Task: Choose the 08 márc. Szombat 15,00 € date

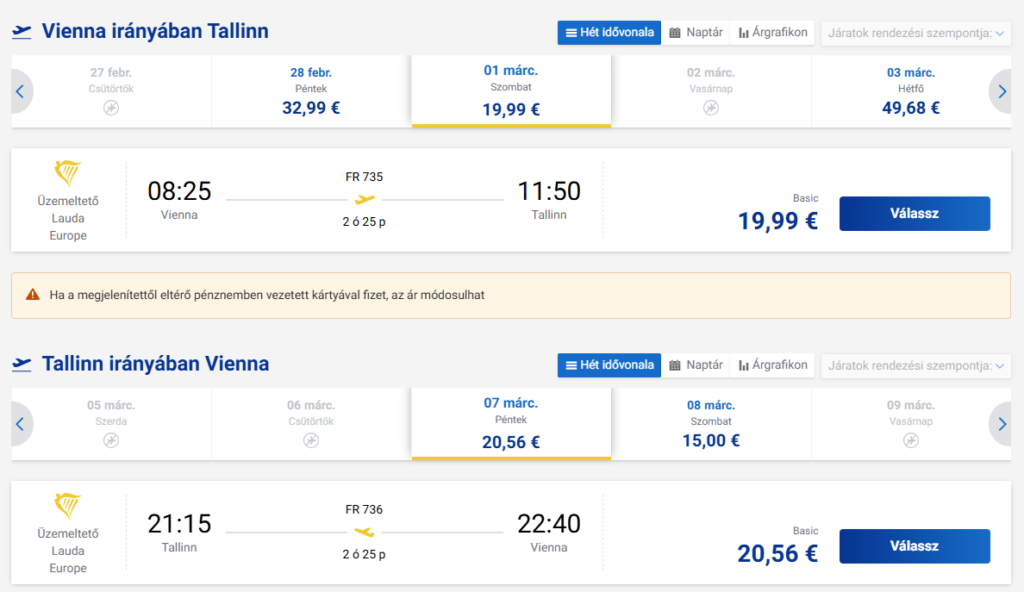Action: point(711,424)
